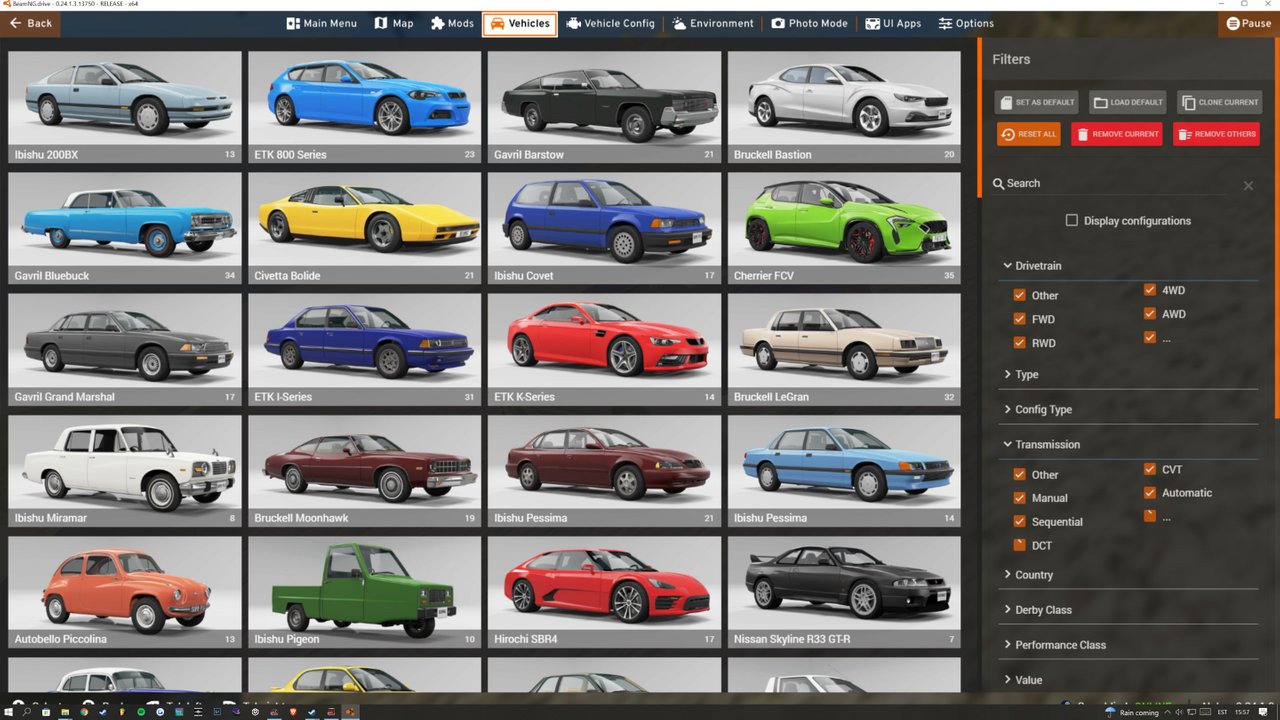Uncheck the Drivetrain Other checkbox
The width and height of the screenshot is (1280, 720).
coord(1020,295)
